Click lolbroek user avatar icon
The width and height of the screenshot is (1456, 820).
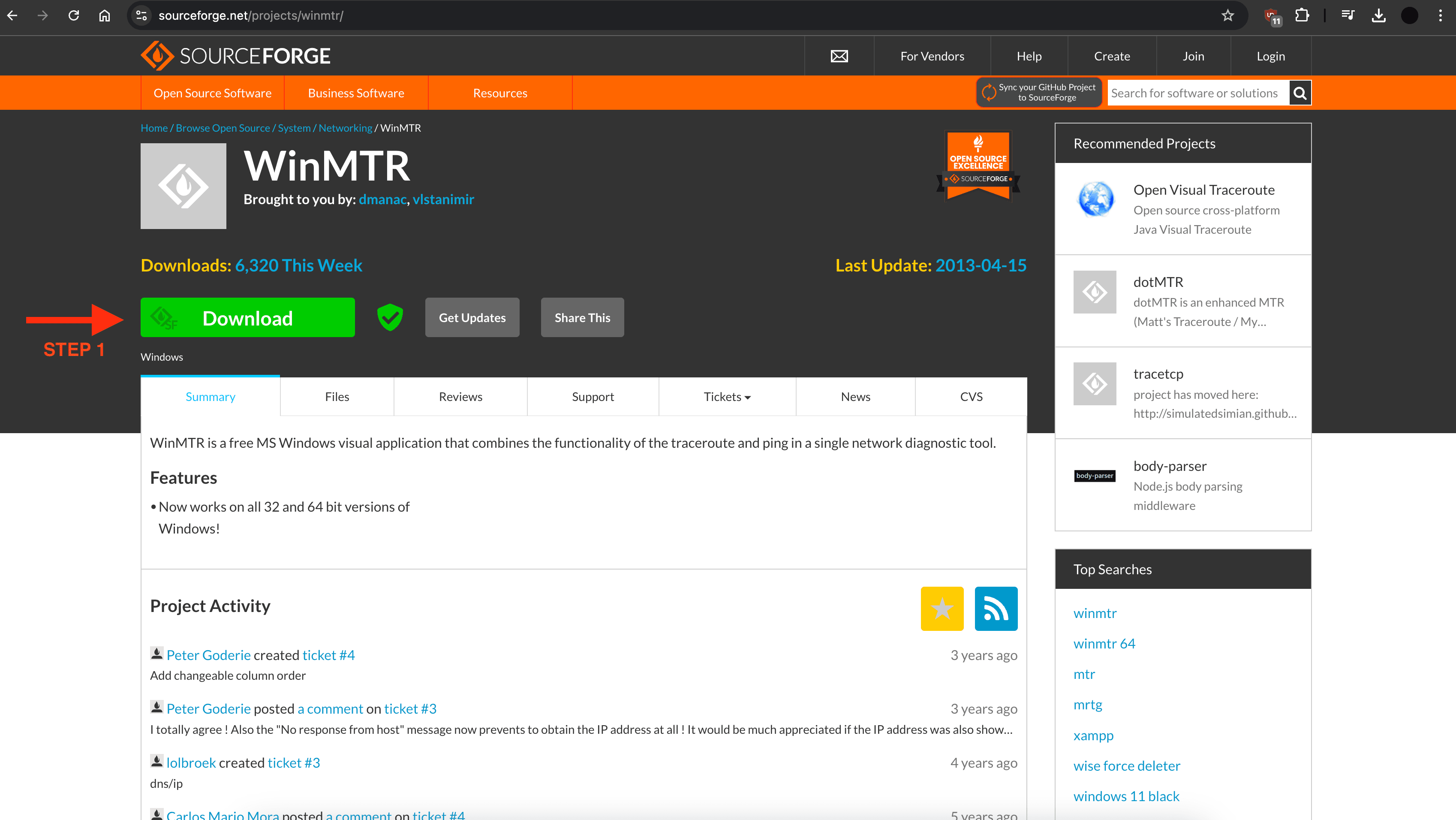[156, 761]
